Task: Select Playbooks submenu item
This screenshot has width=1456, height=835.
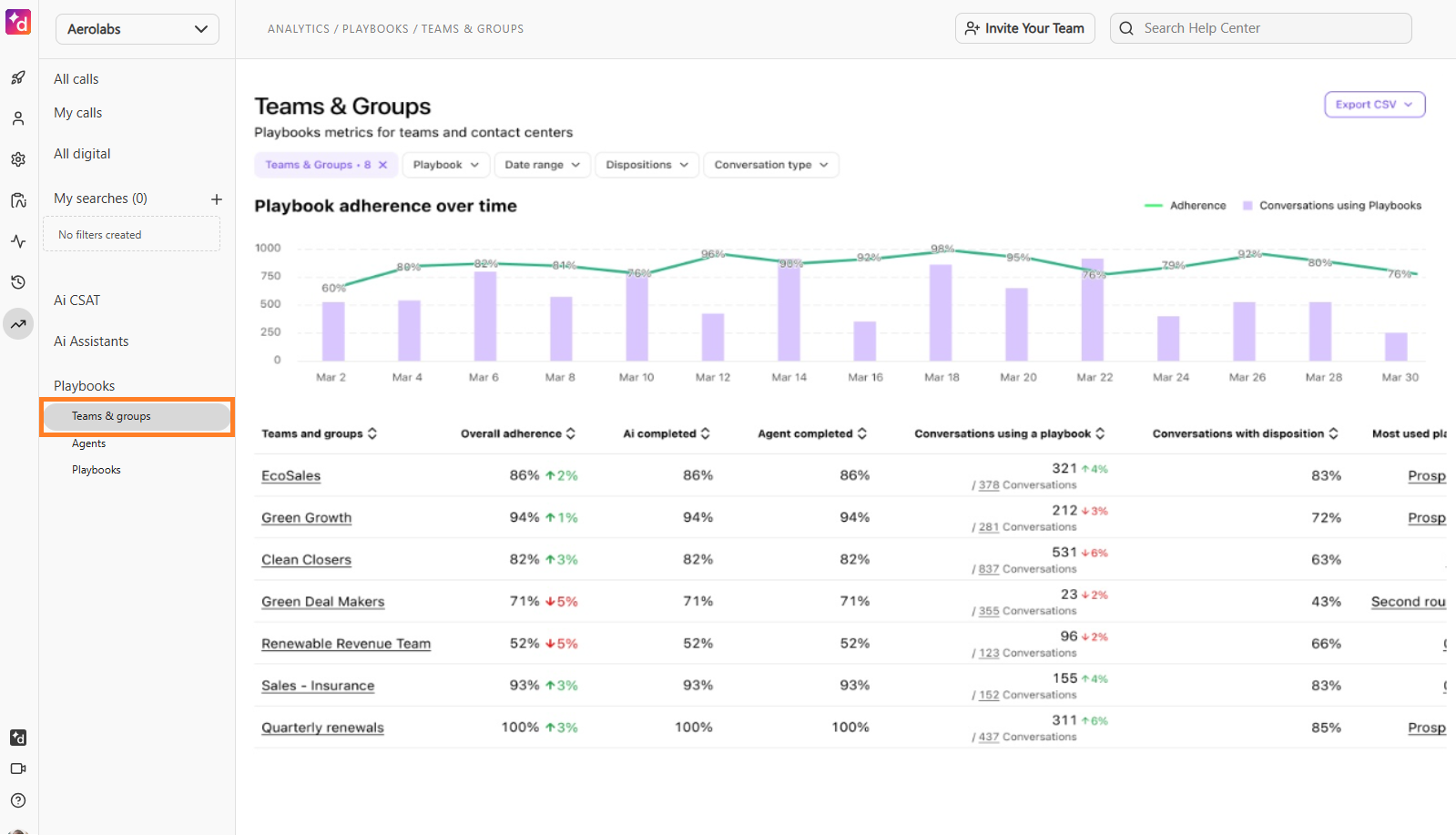Action: pyautogui.click(x=97, y=470)
